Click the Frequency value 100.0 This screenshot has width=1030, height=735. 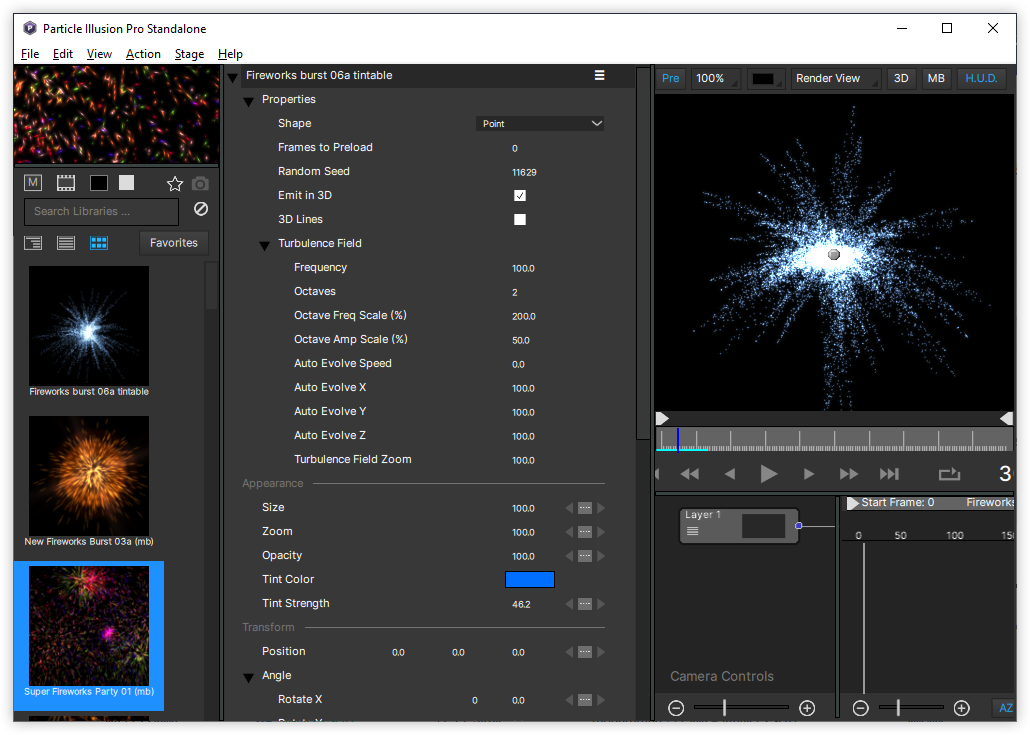pos(524,268)
